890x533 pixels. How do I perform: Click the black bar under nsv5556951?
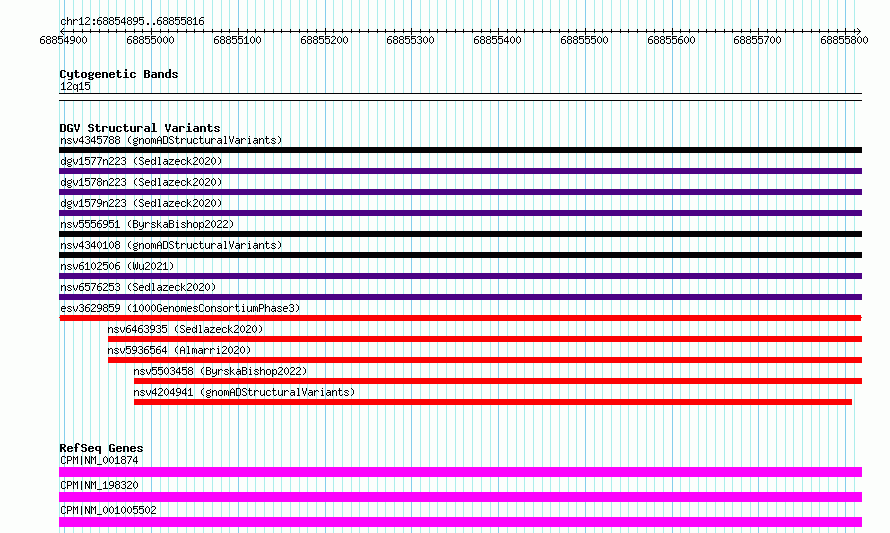(x=460, y=234)
